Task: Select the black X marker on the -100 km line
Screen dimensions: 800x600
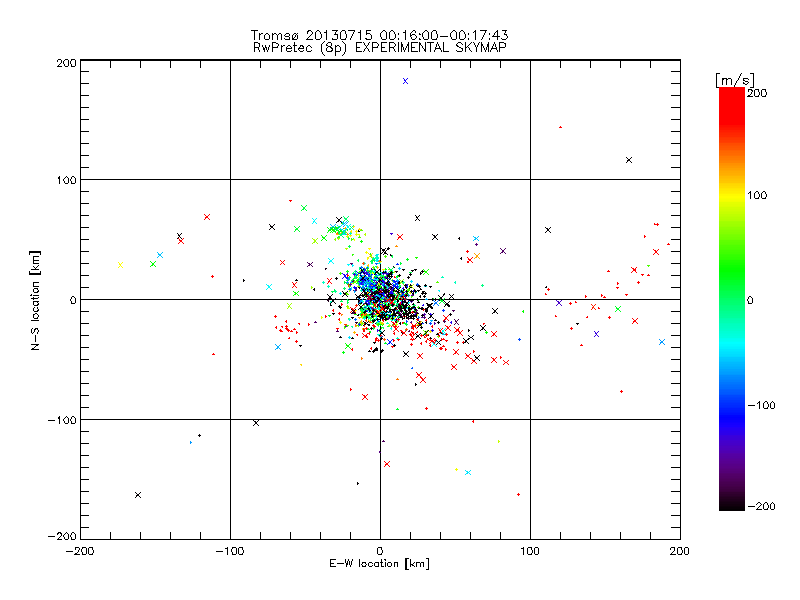Action: [x=256, y=423]
